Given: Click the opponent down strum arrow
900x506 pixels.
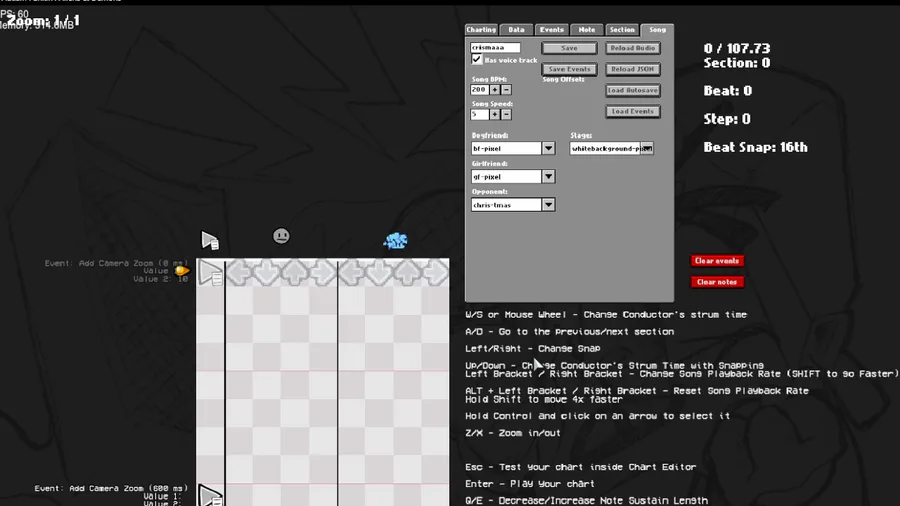Looking at the screenshot, I should [267, 273].
